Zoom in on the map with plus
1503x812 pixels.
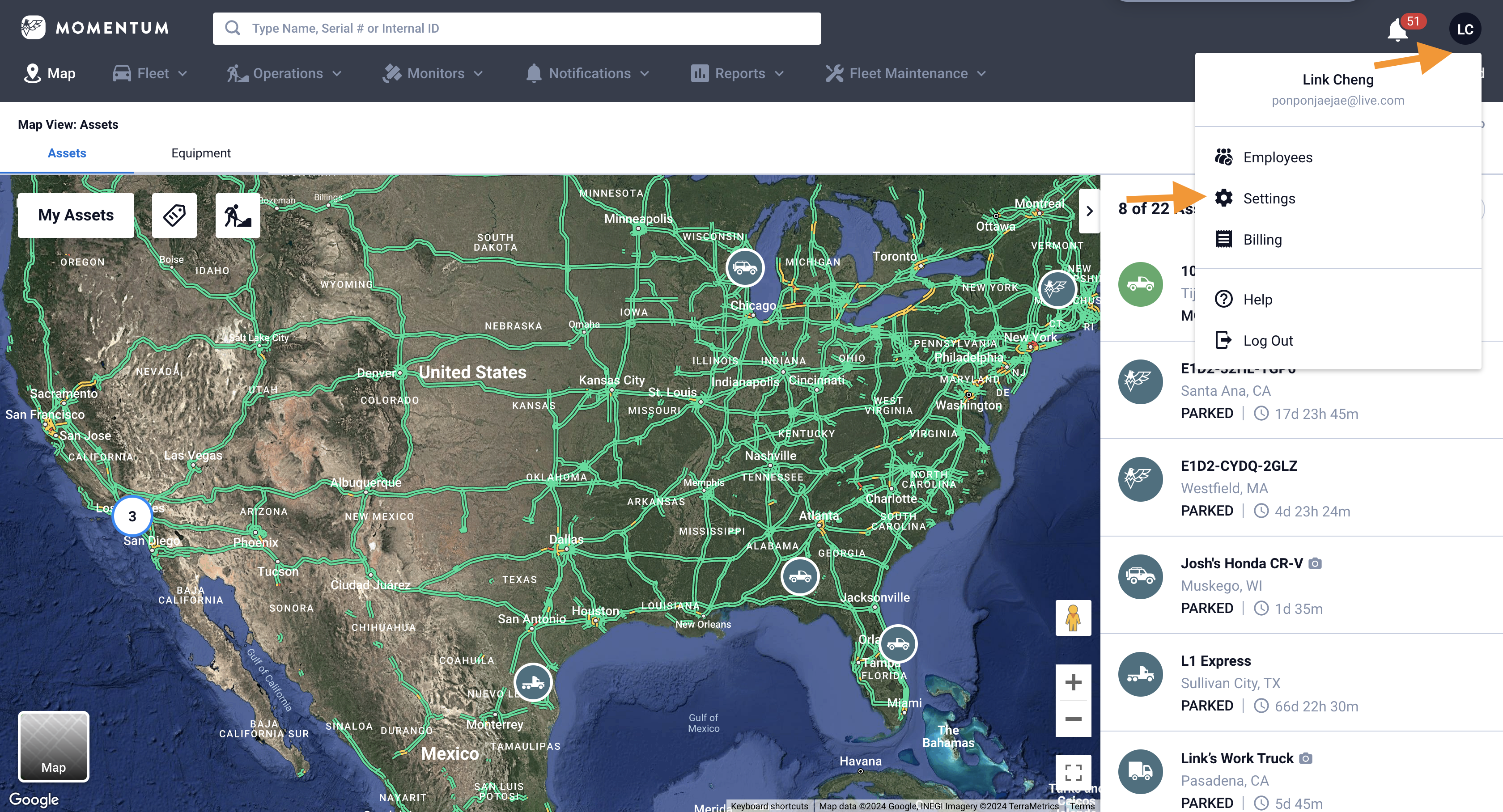click(1073, 682)
